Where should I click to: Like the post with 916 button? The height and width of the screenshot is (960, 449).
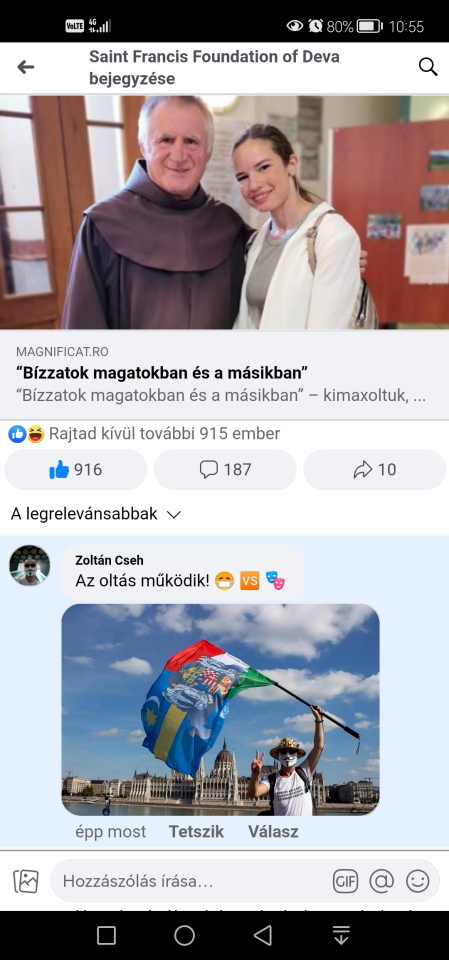pos(75,470)
